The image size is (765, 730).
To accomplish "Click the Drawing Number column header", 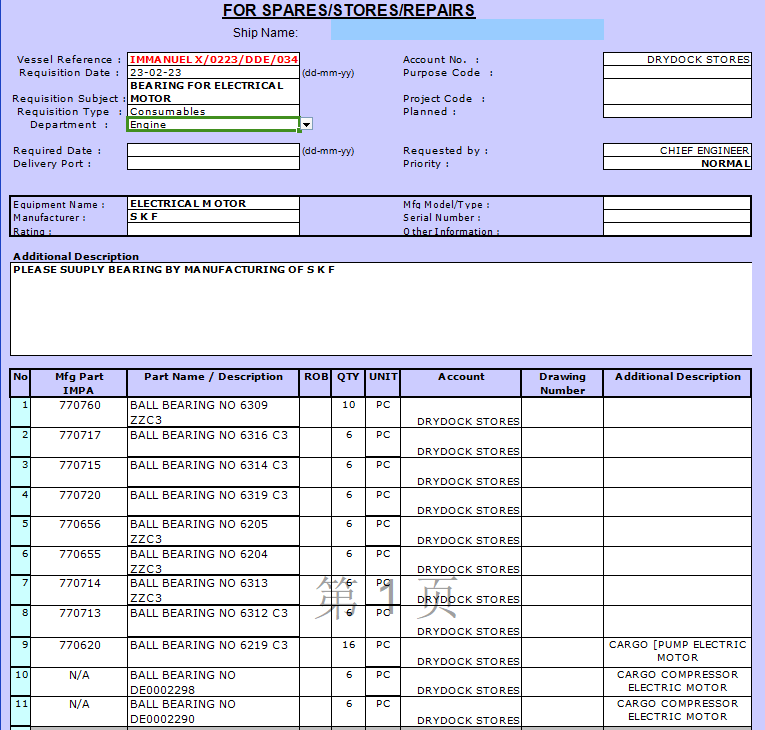I will coord(563,383).
